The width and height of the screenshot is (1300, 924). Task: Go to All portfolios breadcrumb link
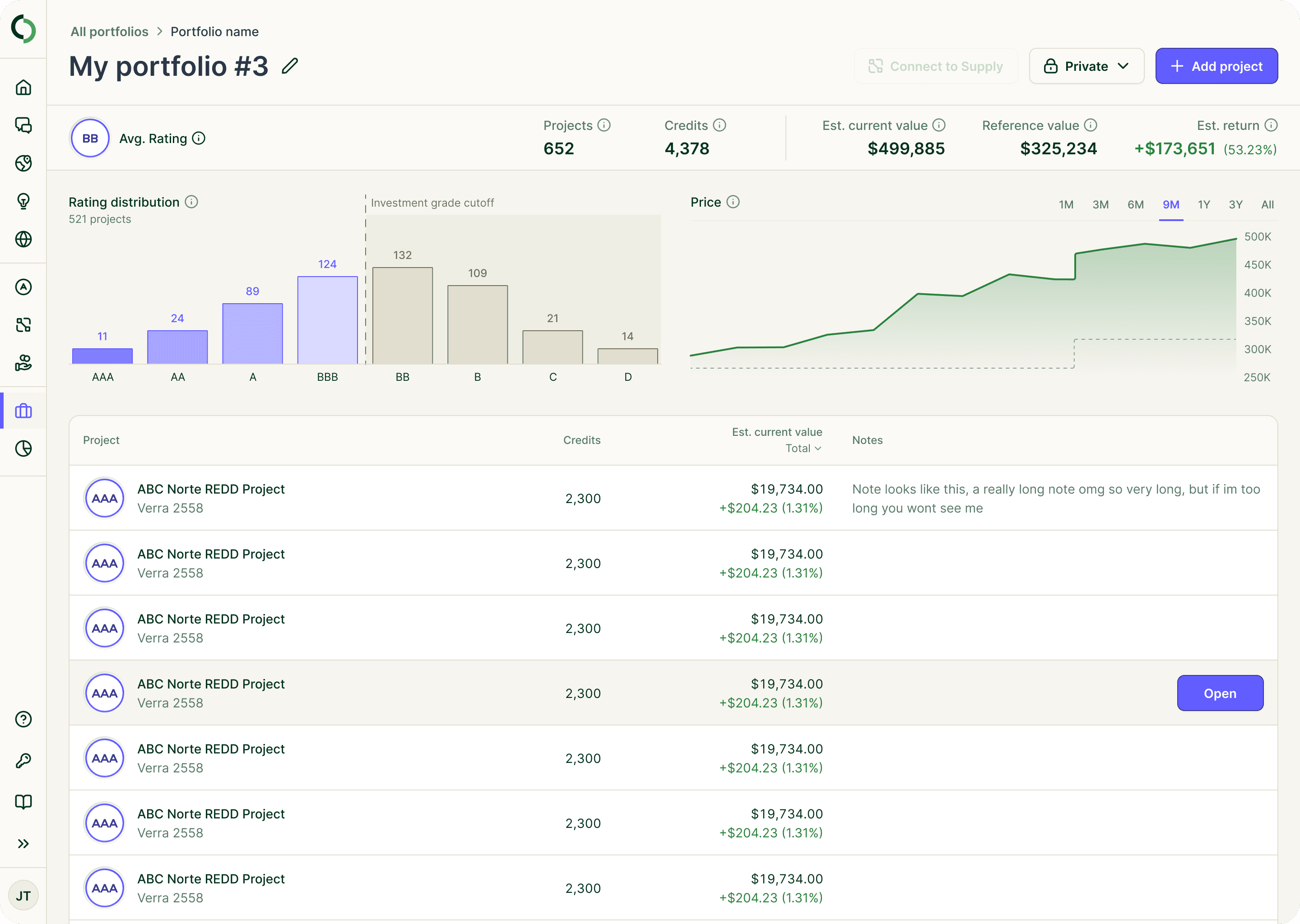coord(109,32)
